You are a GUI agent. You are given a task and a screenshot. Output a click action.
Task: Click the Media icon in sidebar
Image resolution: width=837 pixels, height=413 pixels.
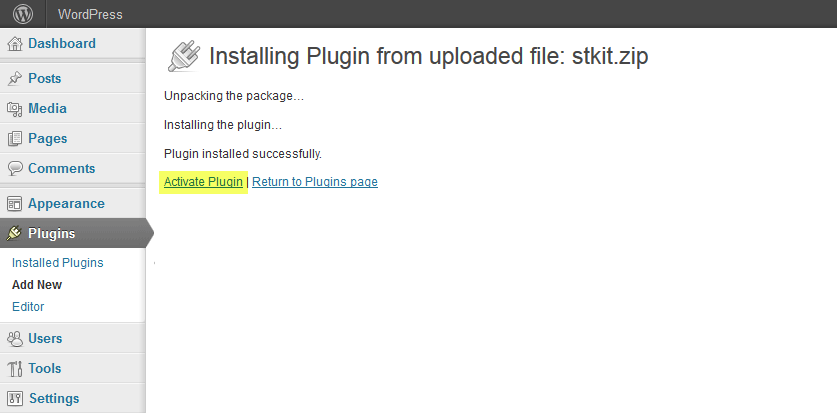15,109
